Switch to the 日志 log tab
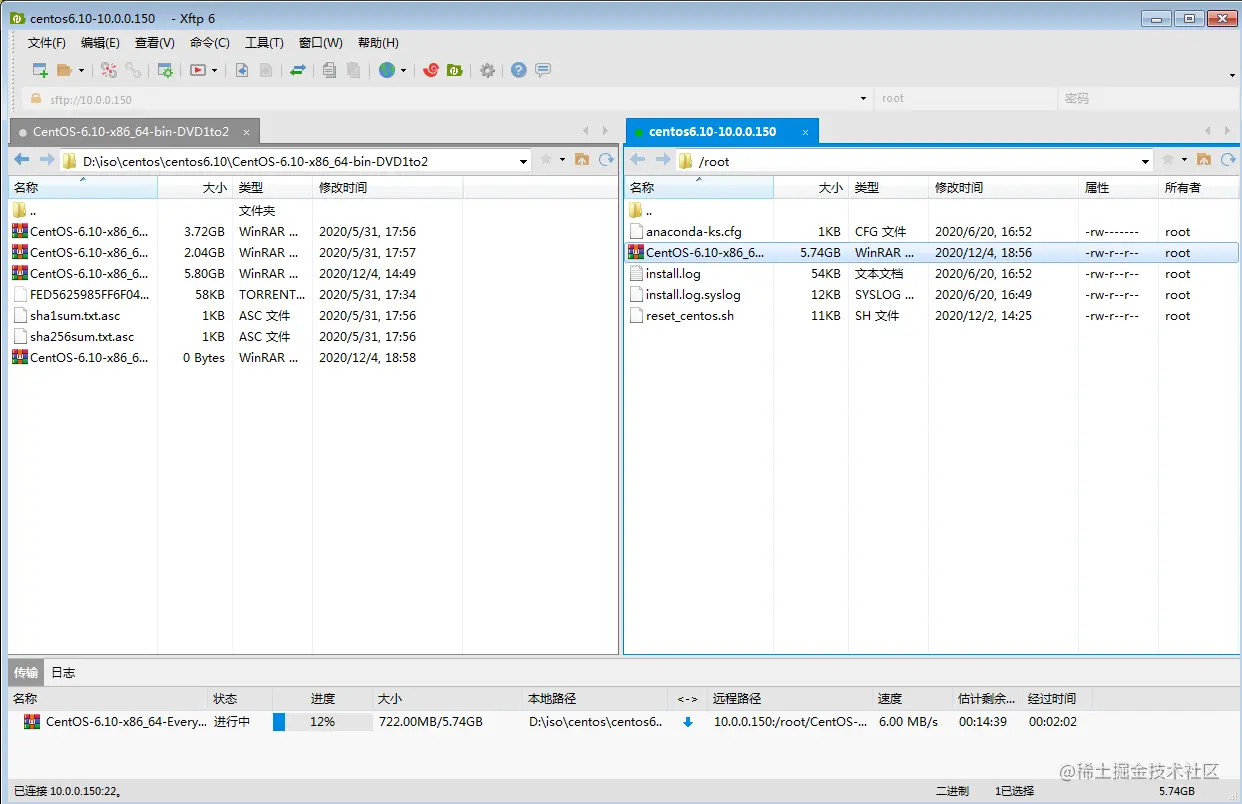The height and width of the screenshot is (804, 1242). [x=63, y=673]
